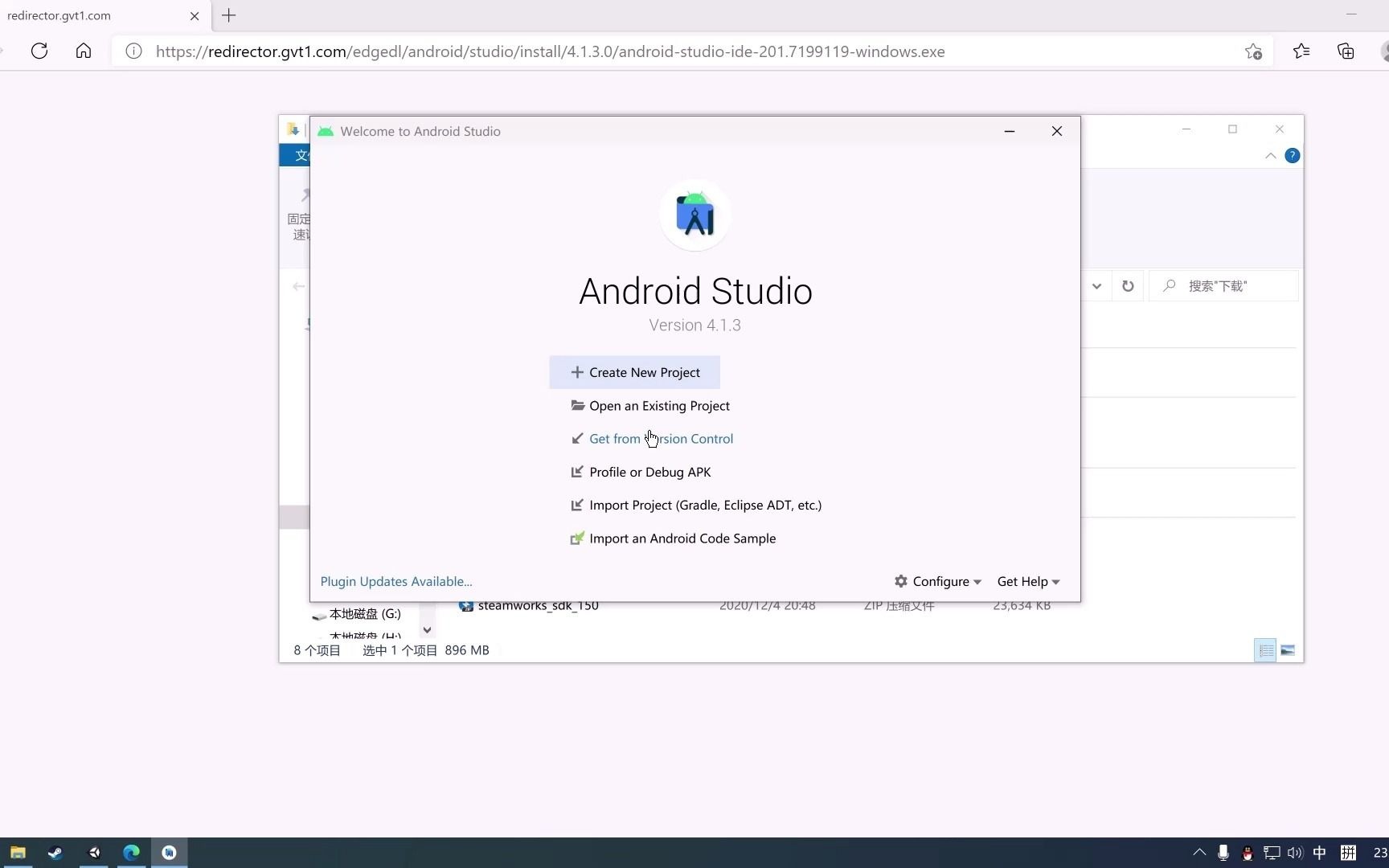The height and width of the screenshot is (868, 1389).
Task: Click the folder icon beside Open an Existing Project
Action: (x=577, y=405)
